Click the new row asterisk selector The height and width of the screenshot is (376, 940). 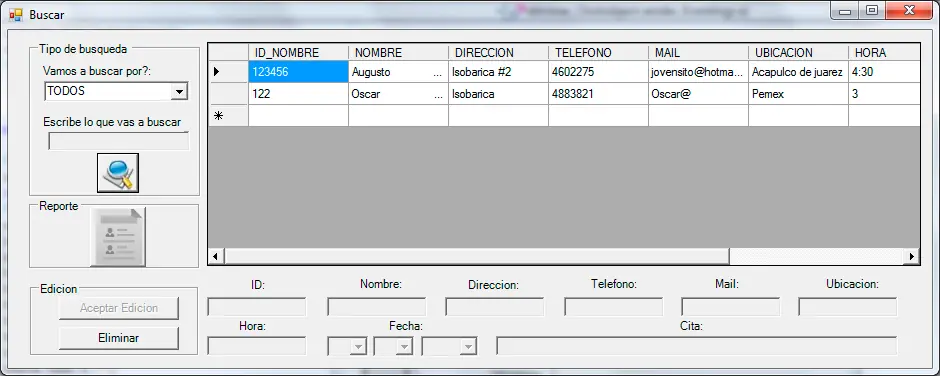point(228,116)
